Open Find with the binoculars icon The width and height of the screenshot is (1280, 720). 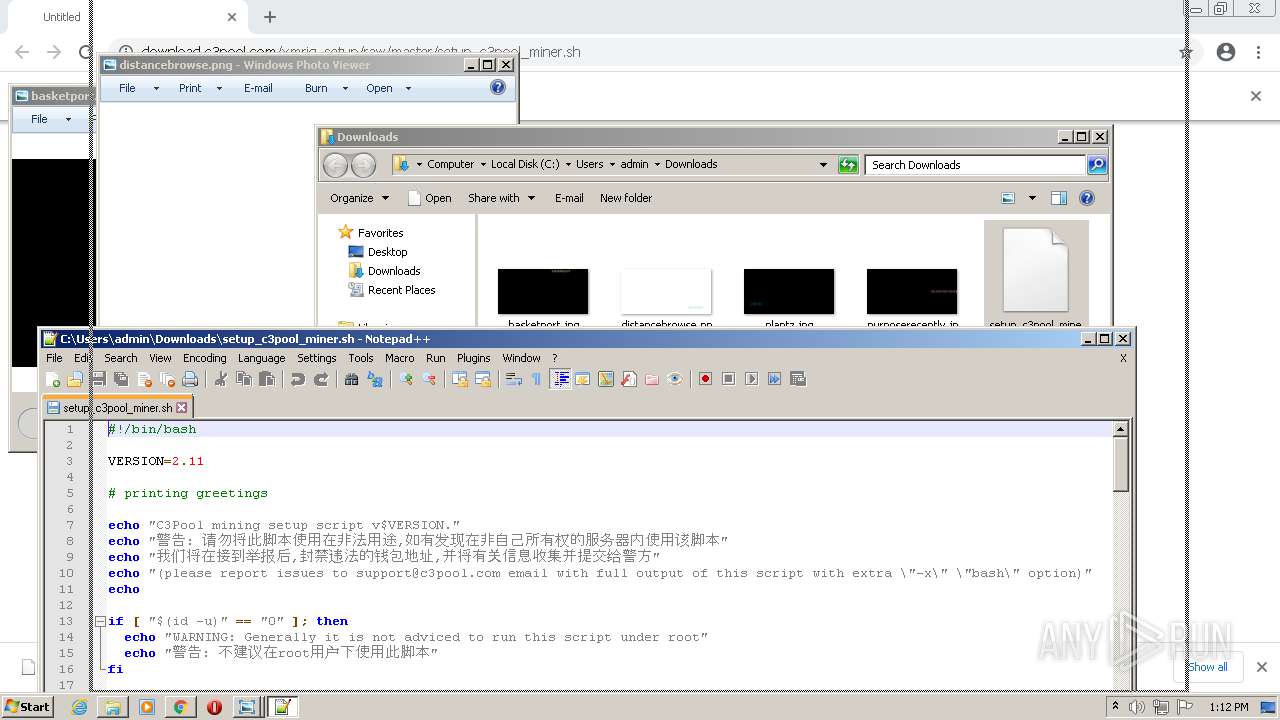pos(352,379)
